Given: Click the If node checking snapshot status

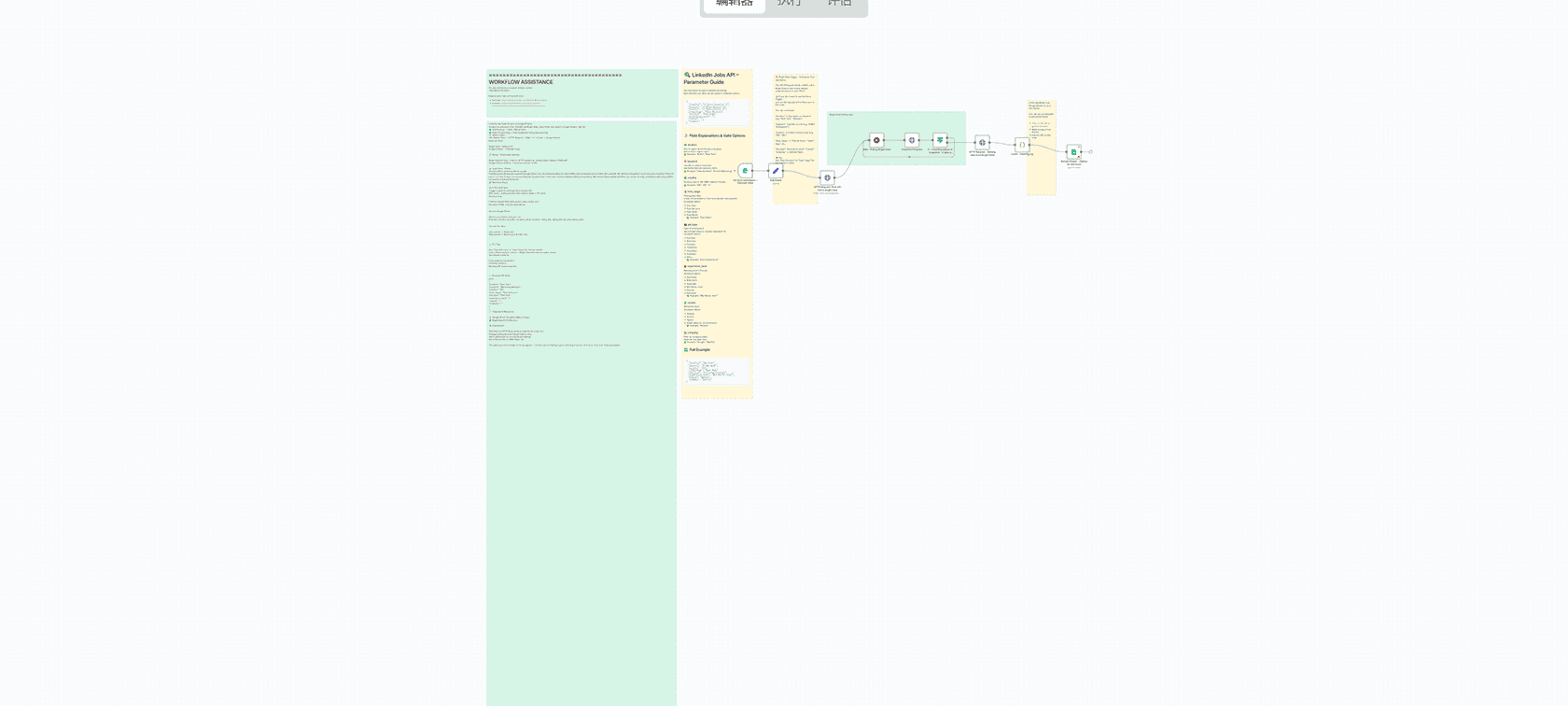Looking at the screenshot, I should tap(940, 140).
